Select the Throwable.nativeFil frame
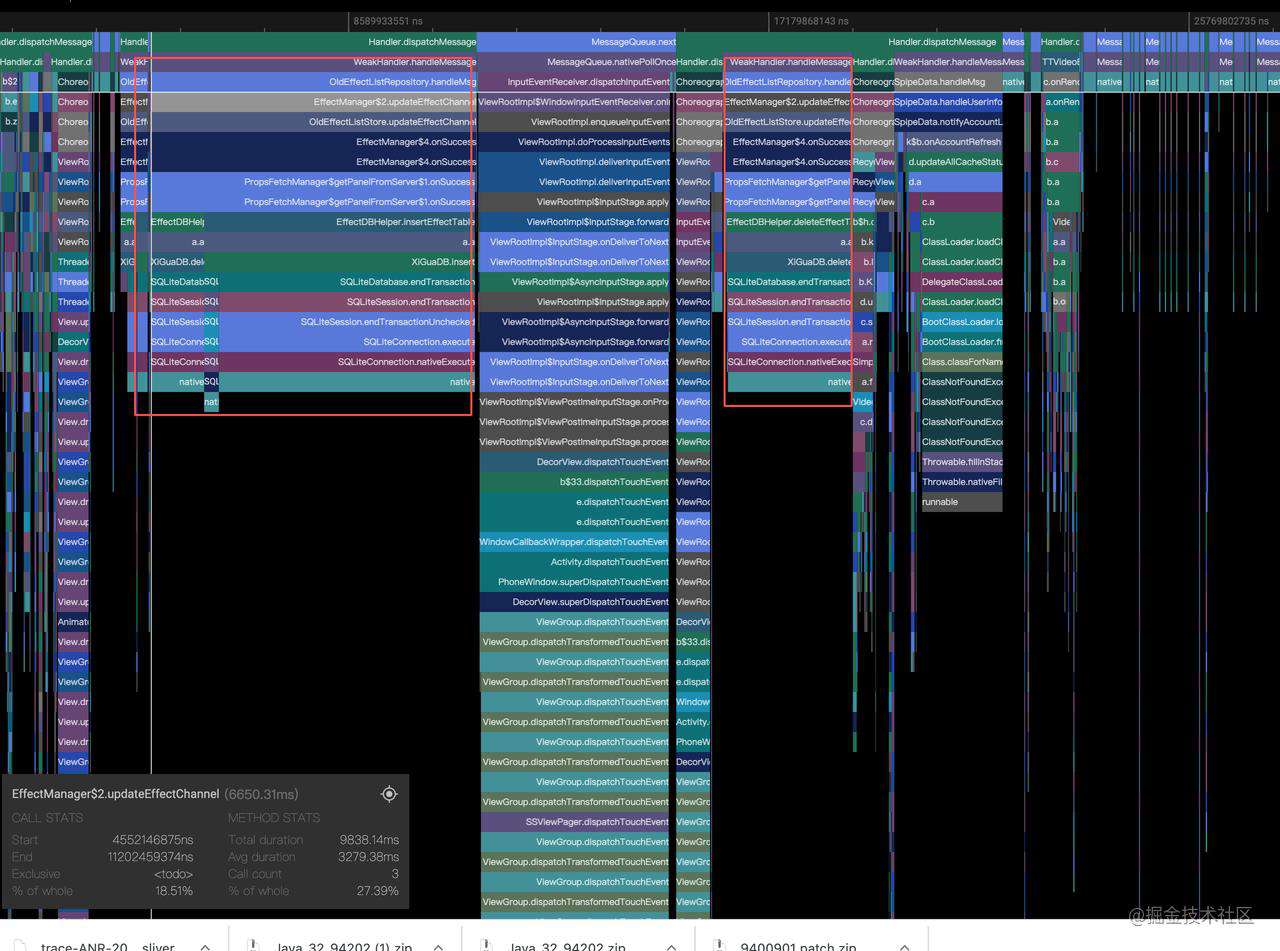This screenshot has height=951, width=1280. click(x=961, y=482)
